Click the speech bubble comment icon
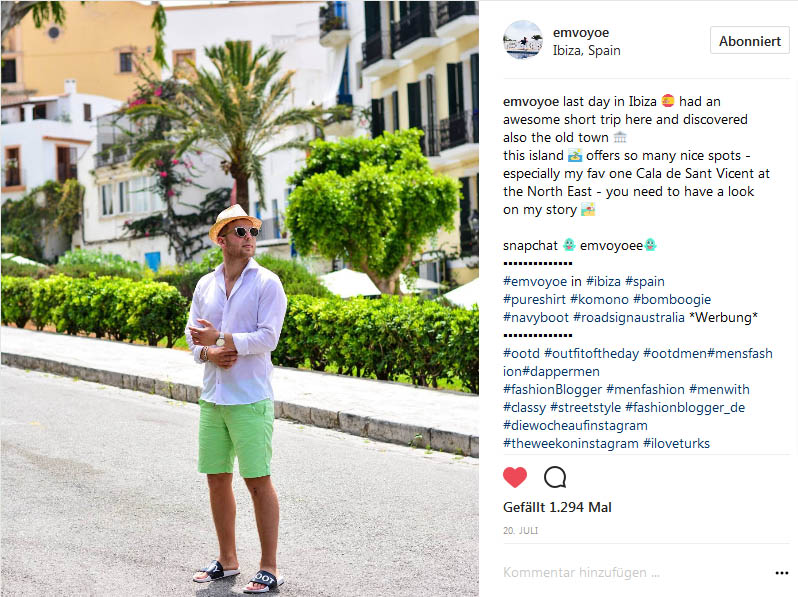This screenshot has width=798, height=597. click(x=555, y=477)
